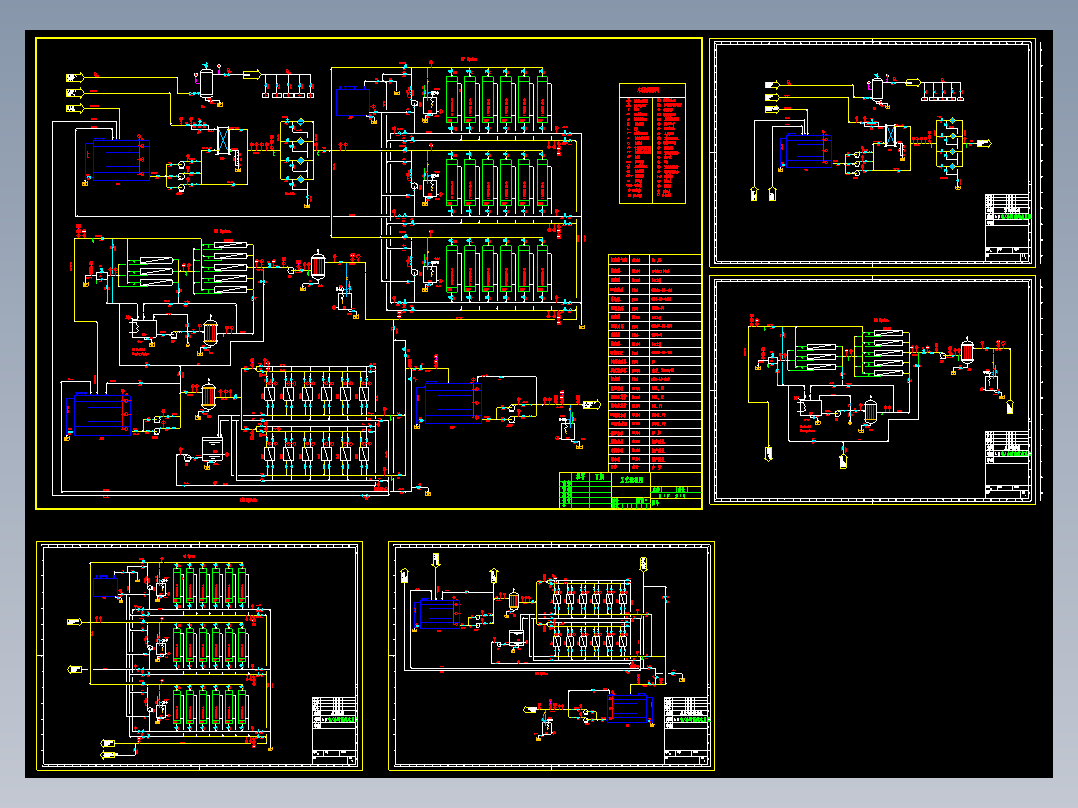Click the small blue tank beside top green columns
The image size is (1078, 808).
[x=353, y=102]
